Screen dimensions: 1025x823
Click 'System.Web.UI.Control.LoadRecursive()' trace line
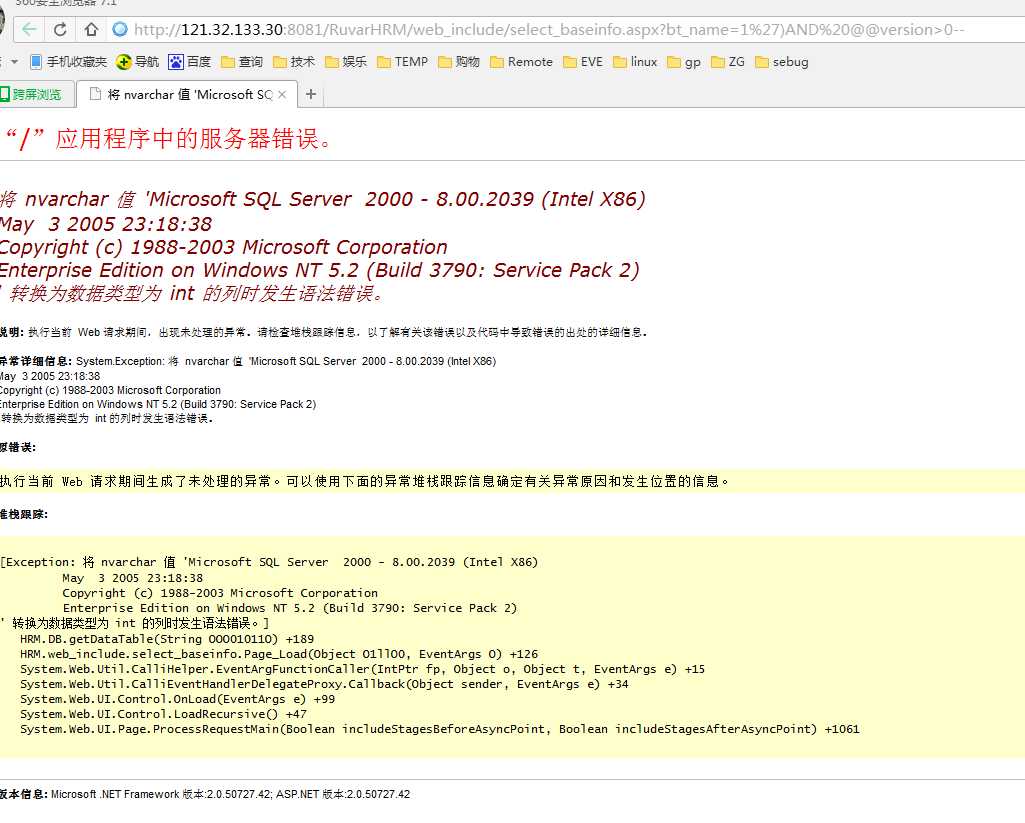pyautogui.click(x=163, y=714)
